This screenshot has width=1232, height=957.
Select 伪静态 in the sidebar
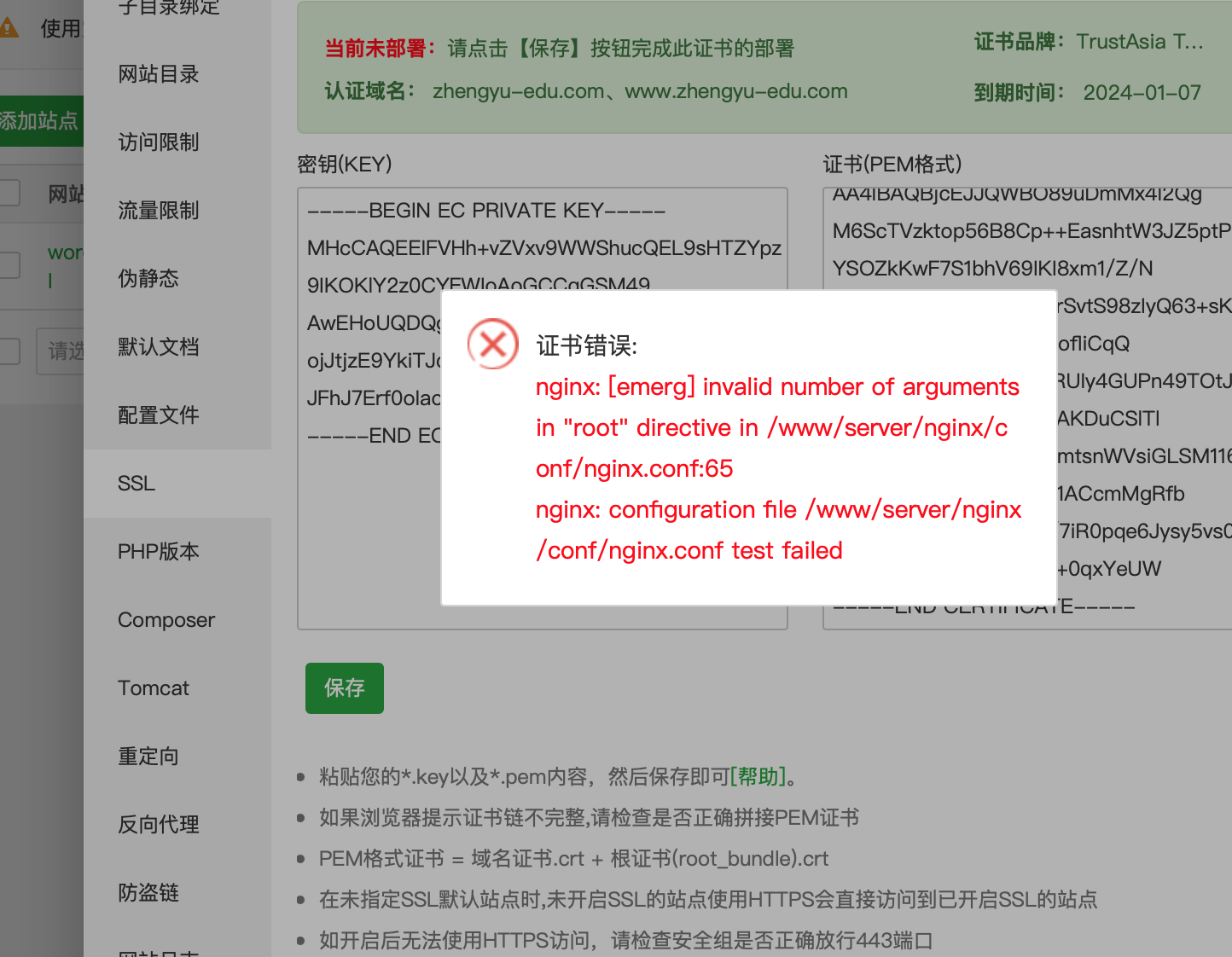coord(148,278)
